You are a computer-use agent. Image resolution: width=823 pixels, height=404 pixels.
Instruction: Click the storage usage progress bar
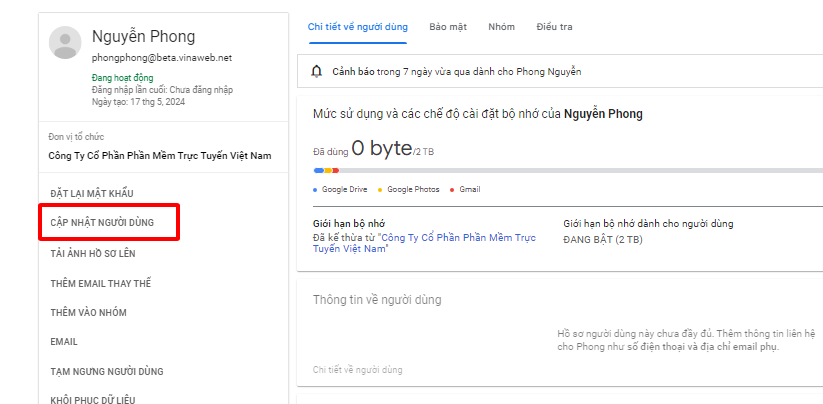coord(560,171)
